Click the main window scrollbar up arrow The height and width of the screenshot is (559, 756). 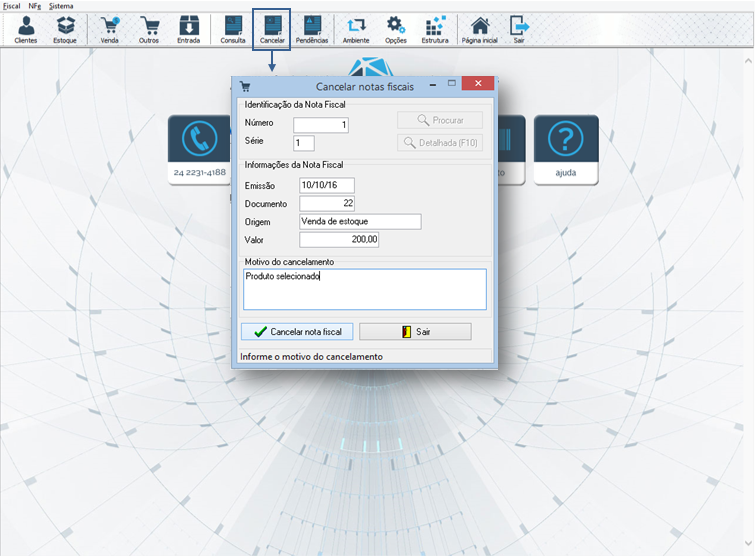click(x=748, y=61)
